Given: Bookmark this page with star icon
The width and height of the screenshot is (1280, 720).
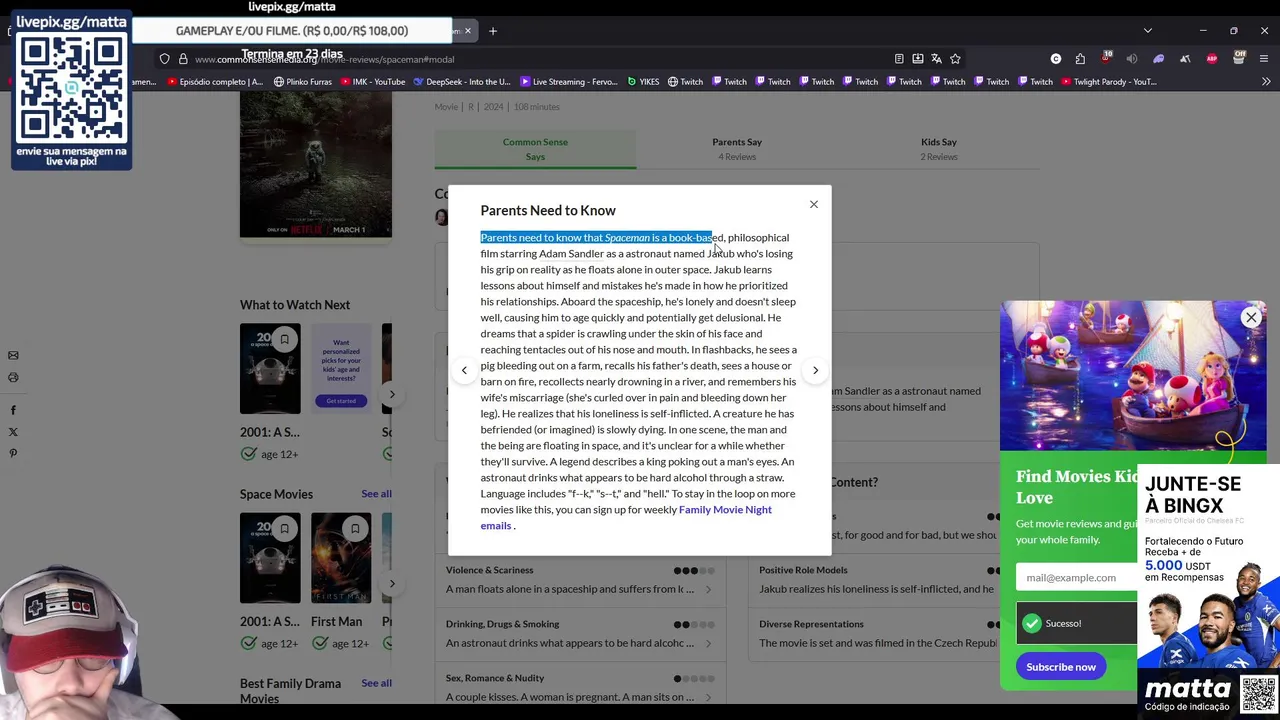Looking at the screenshot, I should point(955,59).
